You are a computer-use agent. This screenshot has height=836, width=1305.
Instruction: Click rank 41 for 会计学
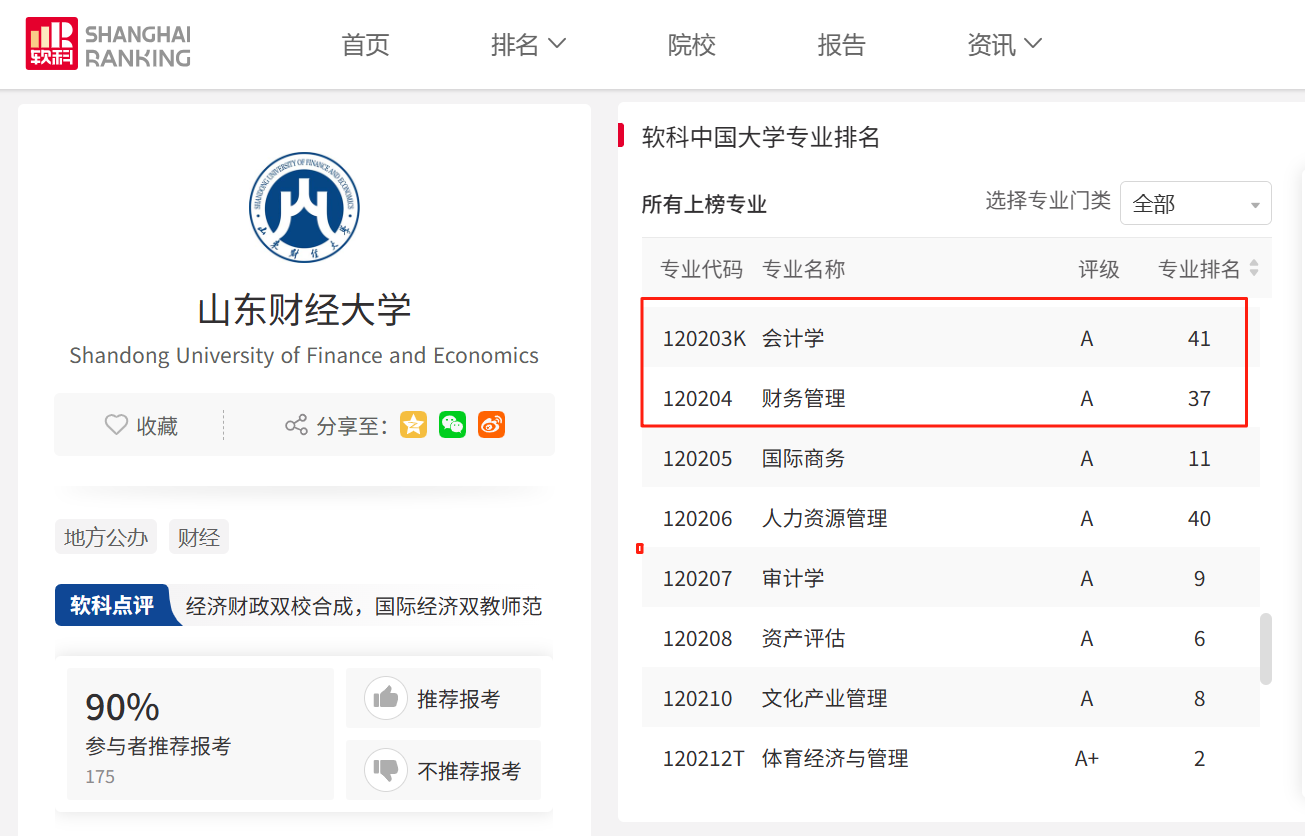coord(1199,338)
